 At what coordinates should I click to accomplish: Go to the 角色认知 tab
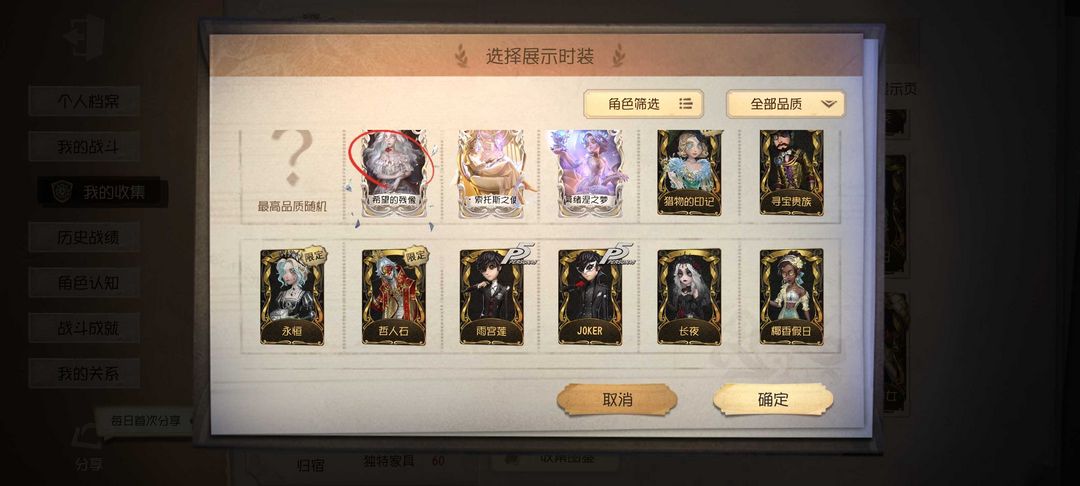pyautogui.click(x=85, y=282)
